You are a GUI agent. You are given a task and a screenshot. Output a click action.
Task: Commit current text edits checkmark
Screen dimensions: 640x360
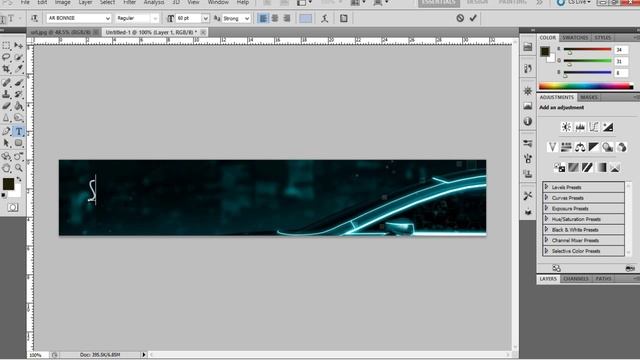tap(473, 18)
